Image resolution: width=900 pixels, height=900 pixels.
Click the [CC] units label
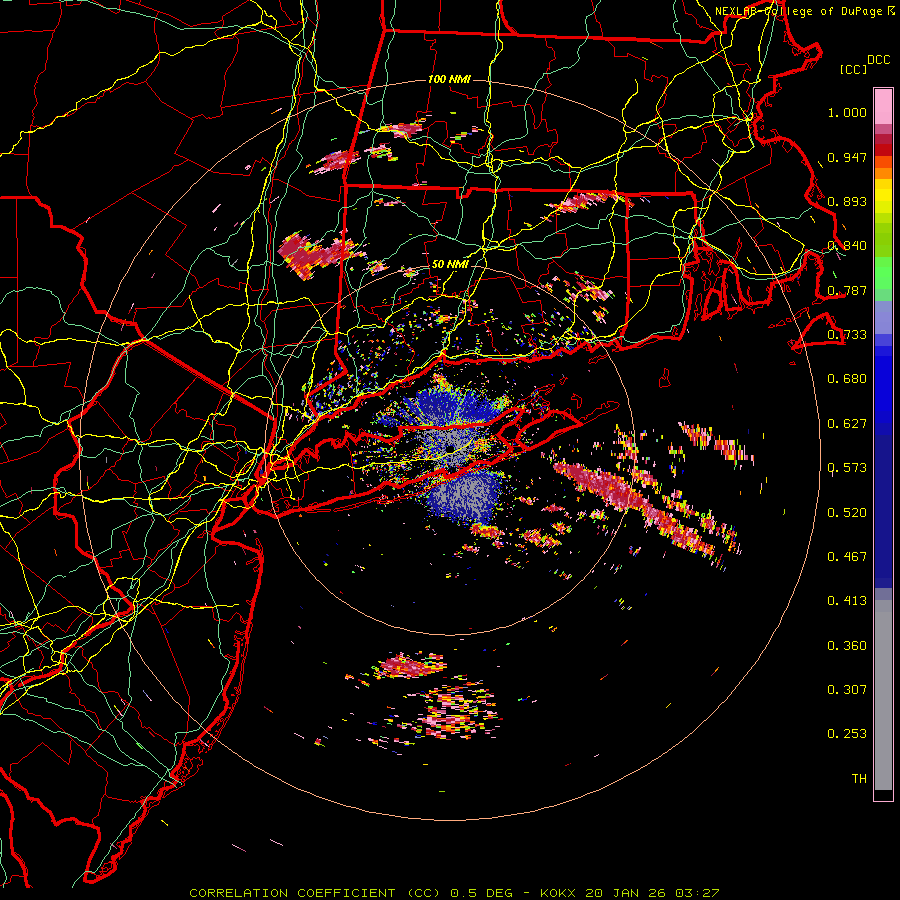point(854,69)
